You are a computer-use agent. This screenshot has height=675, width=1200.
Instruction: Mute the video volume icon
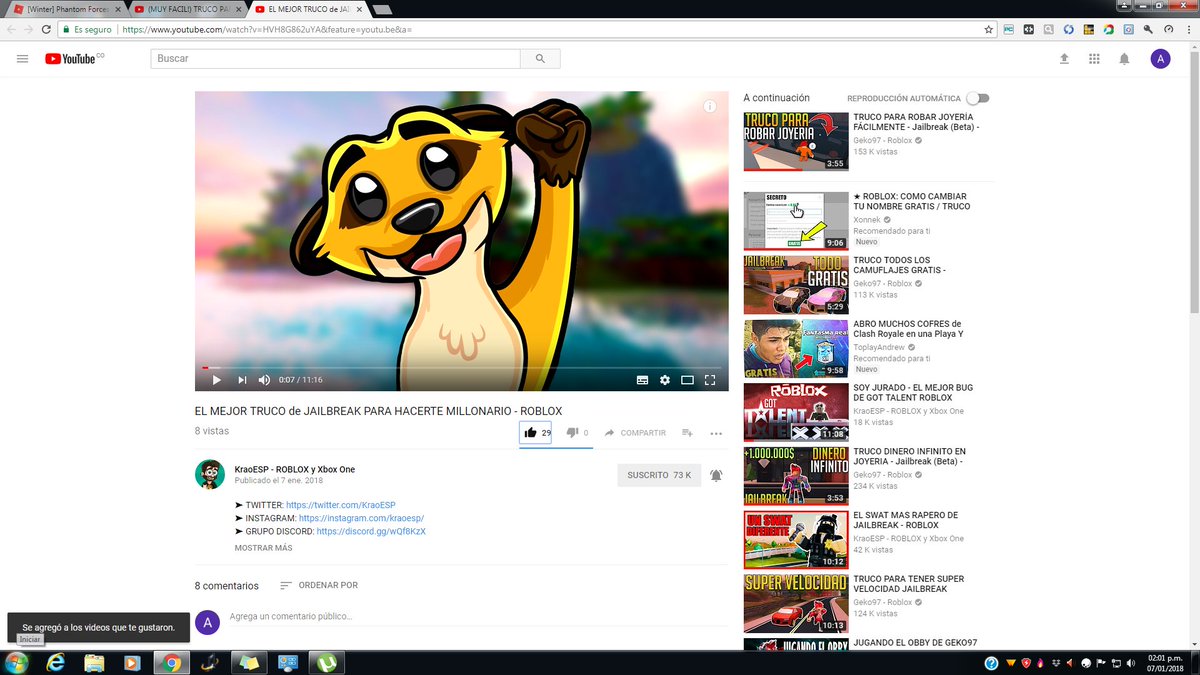(265, 380)
